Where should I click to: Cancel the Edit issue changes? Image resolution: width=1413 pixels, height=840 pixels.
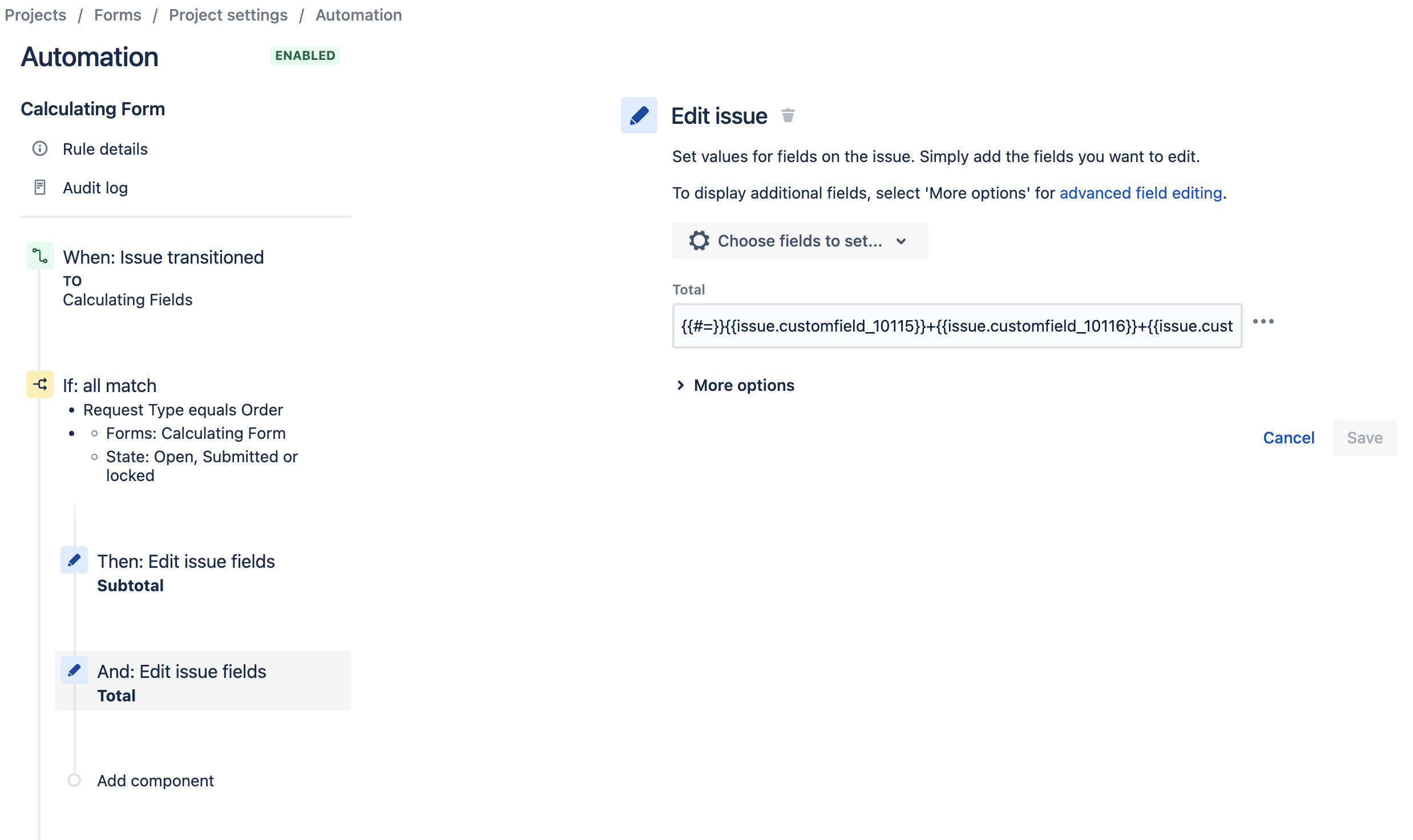[1289, 437]
